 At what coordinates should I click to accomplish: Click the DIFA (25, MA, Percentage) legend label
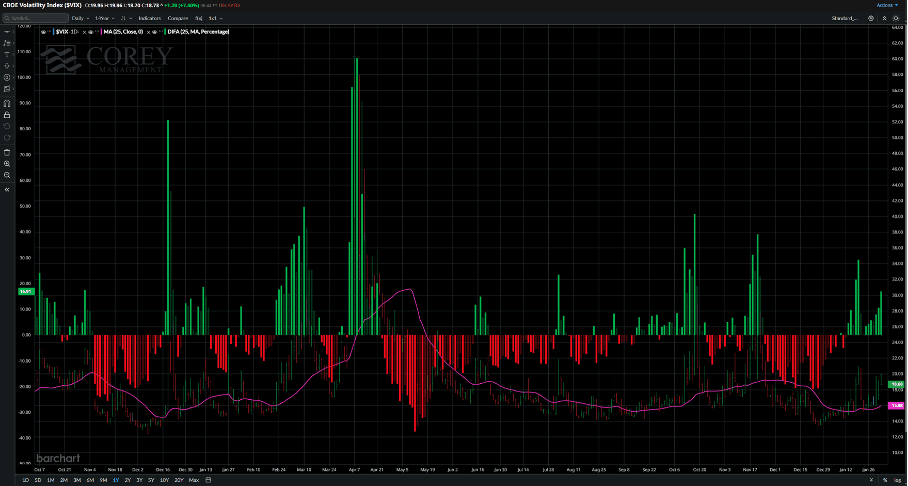coord(199,32)
